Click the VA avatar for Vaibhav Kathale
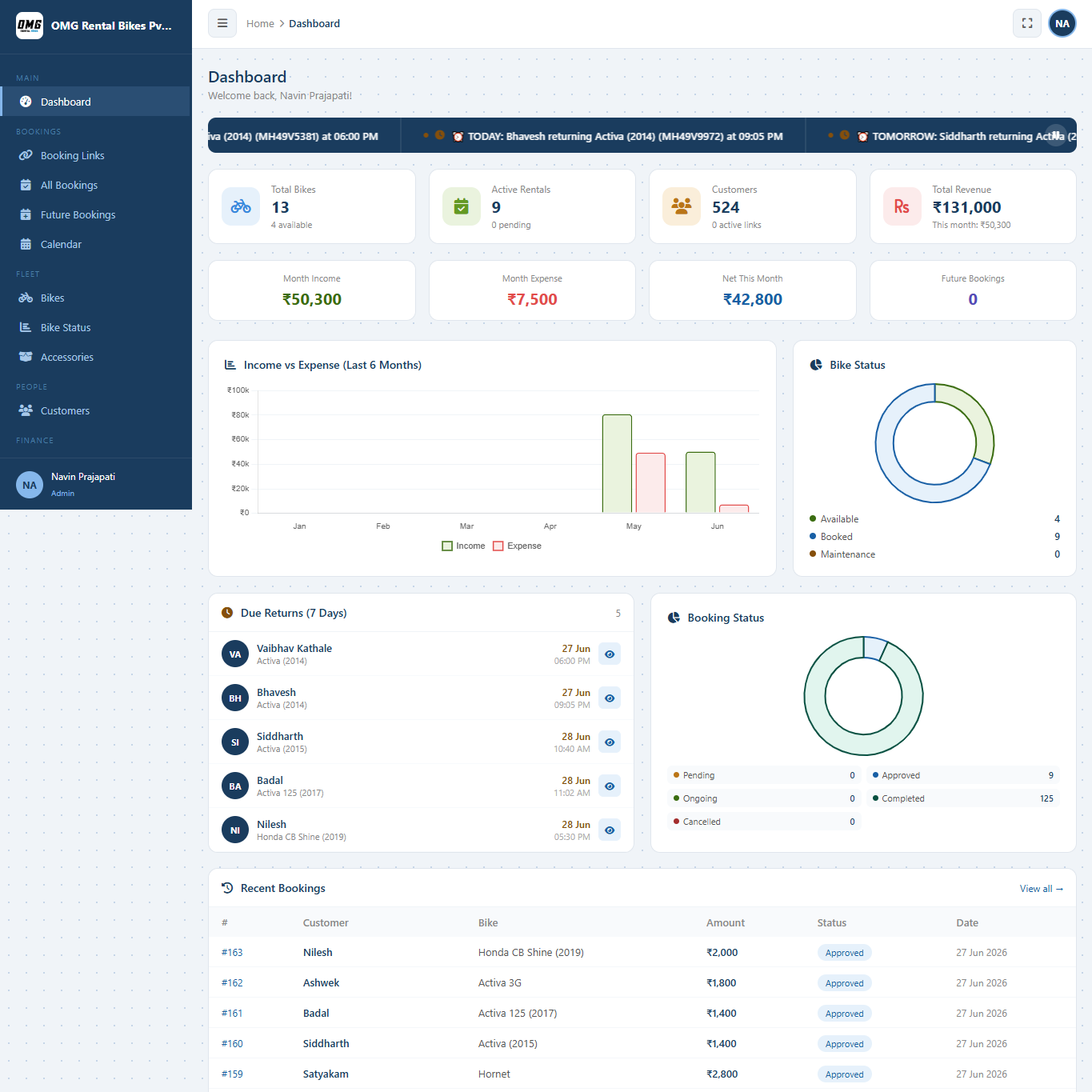The image size is (1092, 1092). pos(235,654)
